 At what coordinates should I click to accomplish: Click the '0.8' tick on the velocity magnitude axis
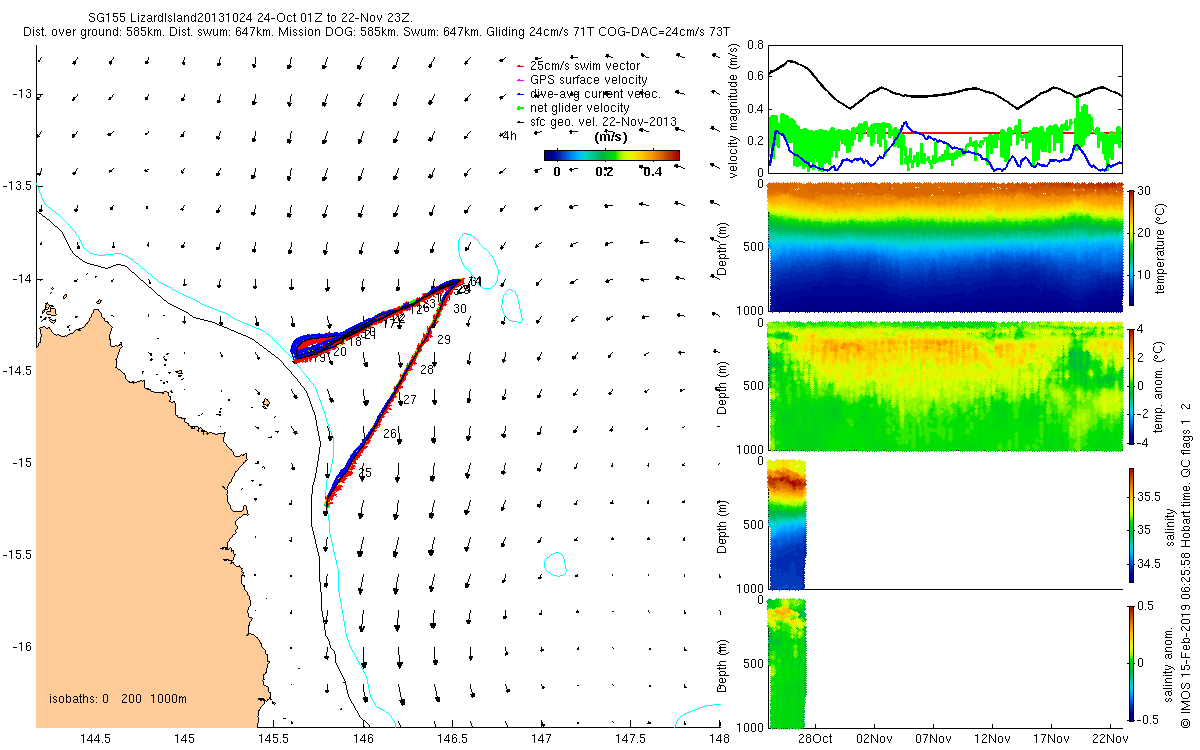tap(755, 46)
